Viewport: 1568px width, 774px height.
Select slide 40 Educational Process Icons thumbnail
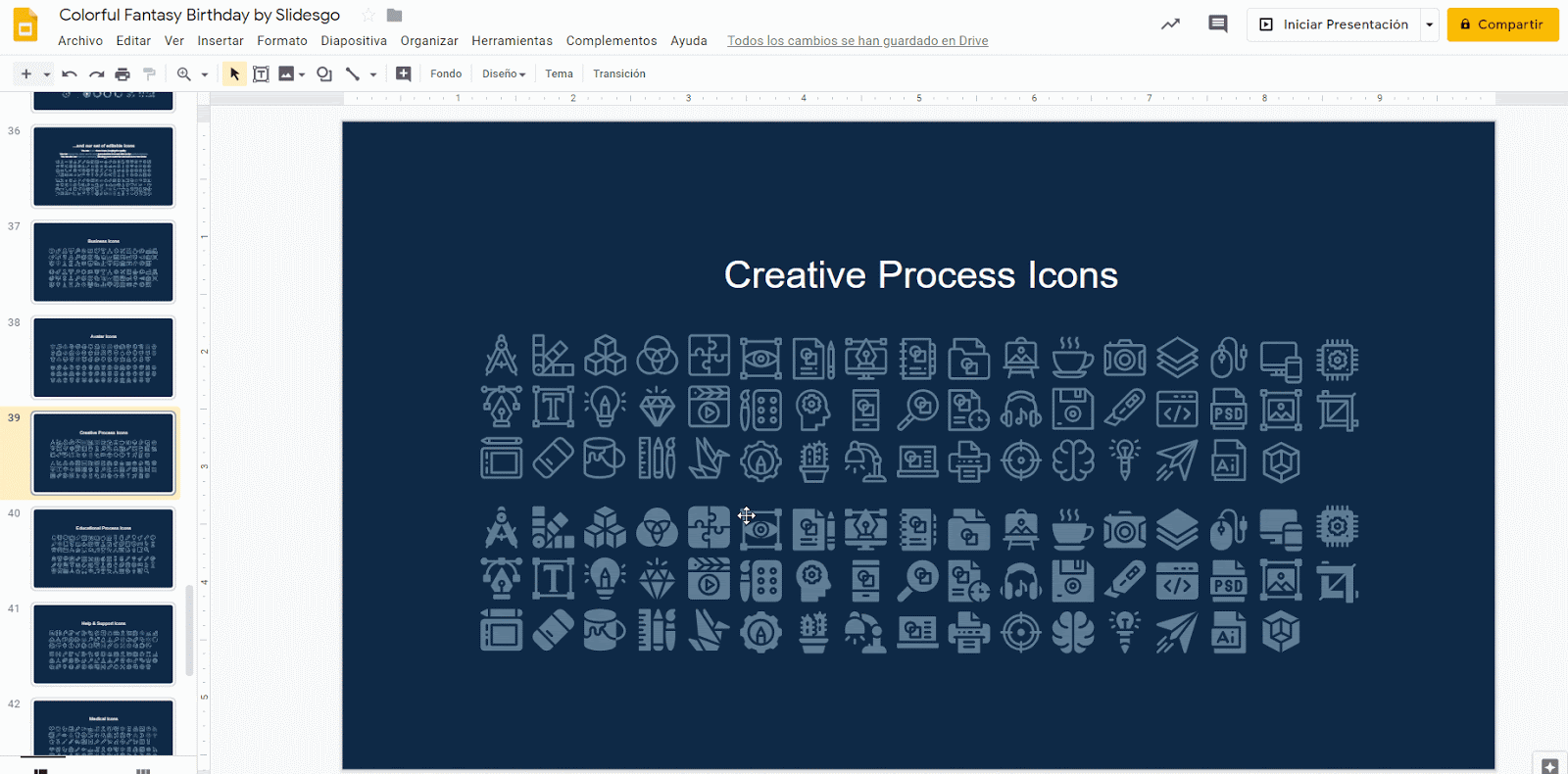click(103, 549)
